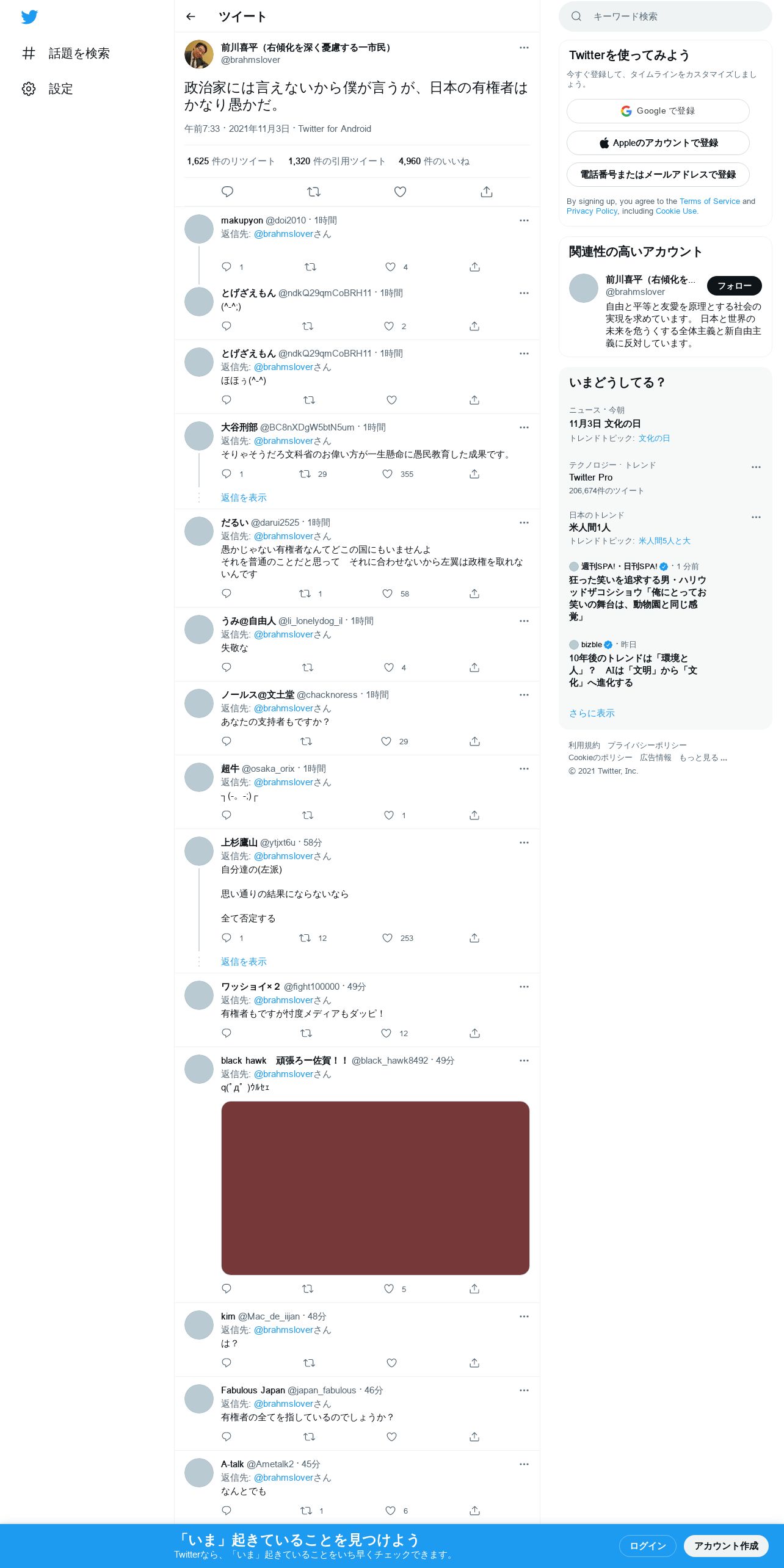This screenshot has width=784, height=1568.
Task: Click the ログイン button in bottom bar
Action: click(x=647, y=1546)
